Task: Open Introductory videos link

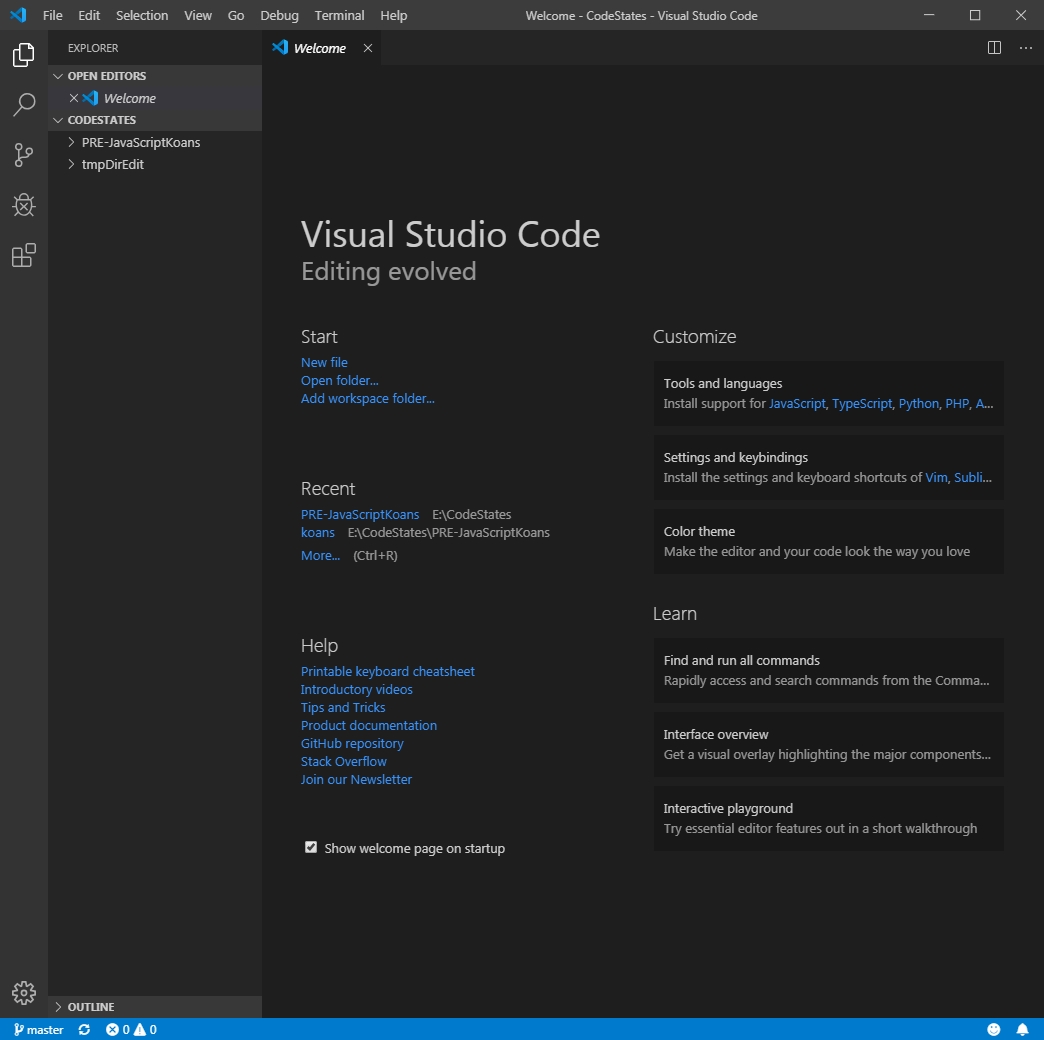Action: coord(356,689)
